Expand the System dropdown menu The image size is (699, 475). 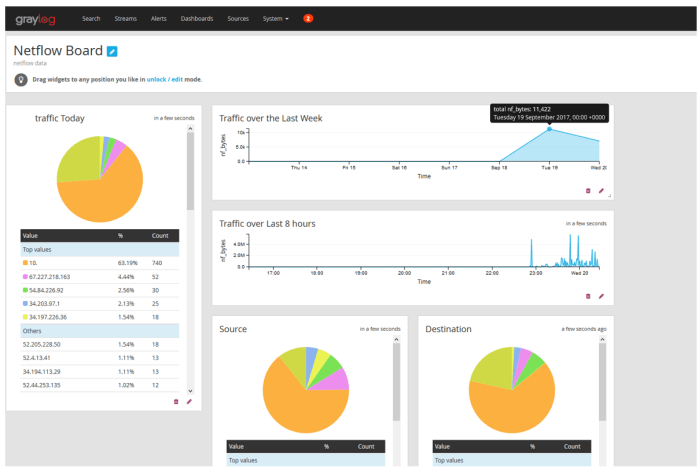pos(276,18)
